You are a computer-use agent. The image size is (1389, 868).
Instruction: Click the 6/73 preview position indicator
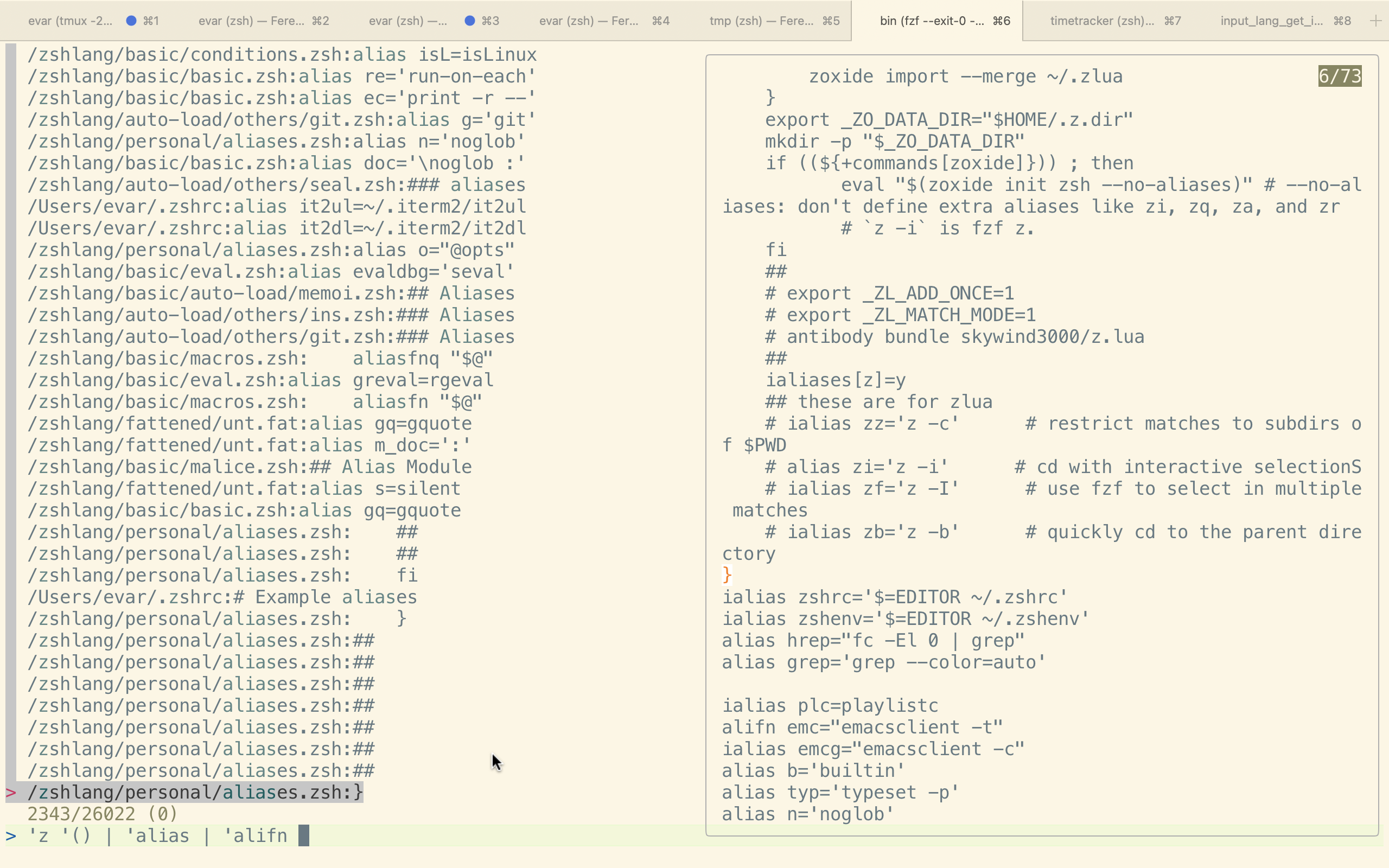pyautogui.click(x=1340, y=76)
